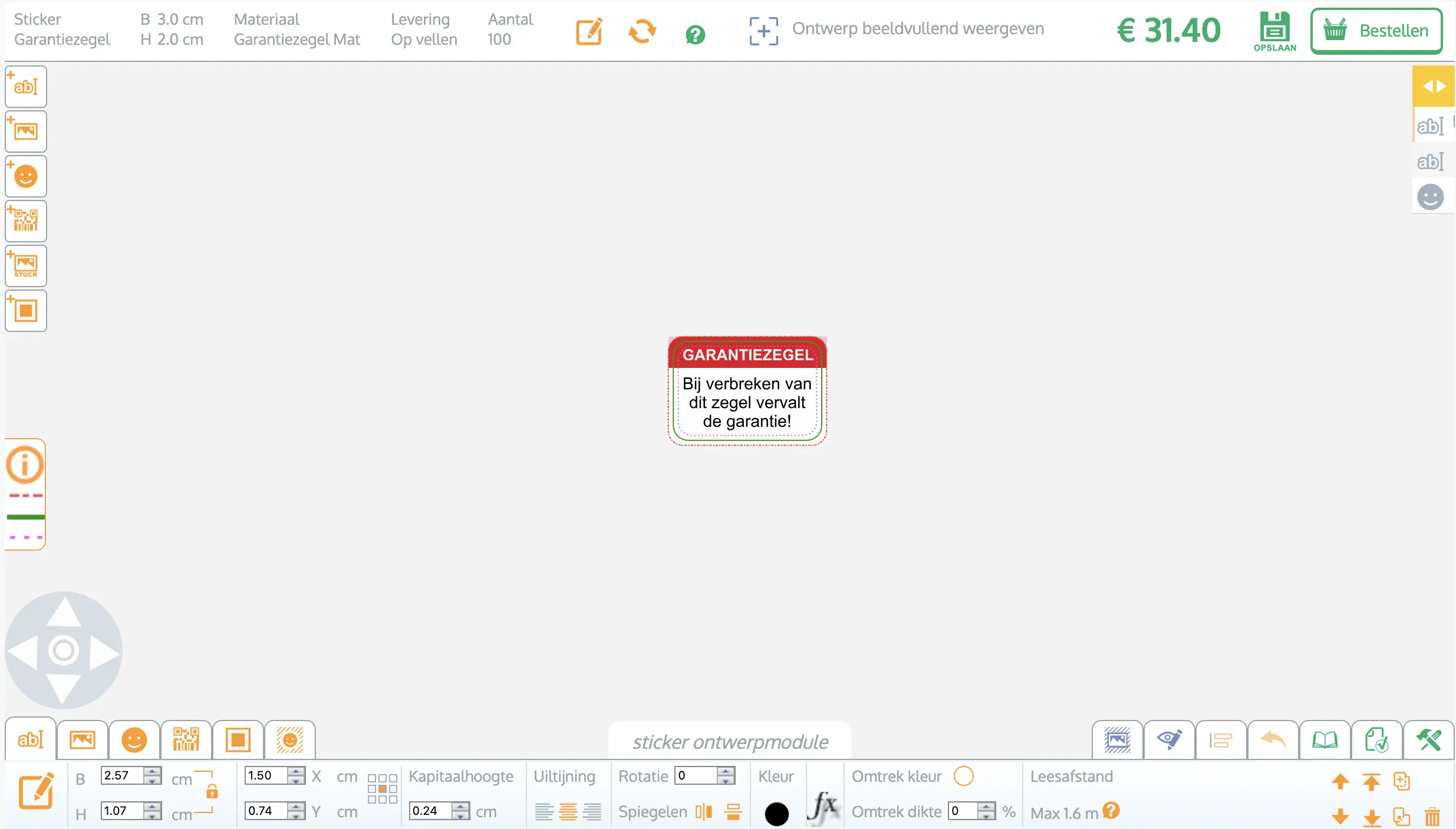
Task: Open the black Kleur color swatch
Action: (x=777, y=814)
